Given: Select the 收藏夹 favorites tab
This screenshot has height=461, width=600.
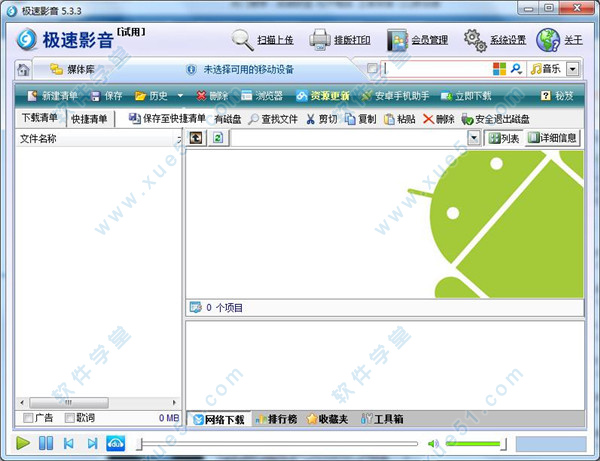Looking at the screenshot, I should point(328,419).
